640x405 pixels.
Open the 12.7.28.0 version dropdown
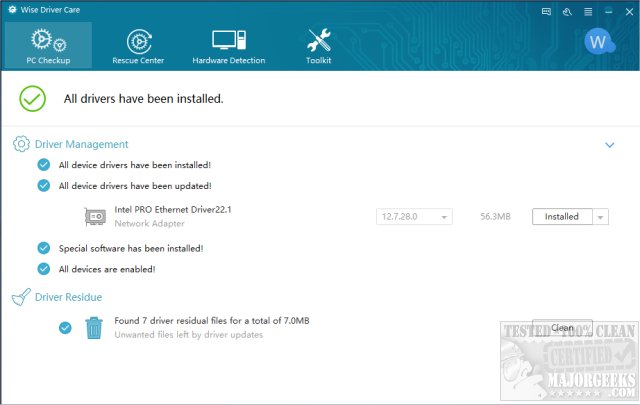click(x=414, y=217)
